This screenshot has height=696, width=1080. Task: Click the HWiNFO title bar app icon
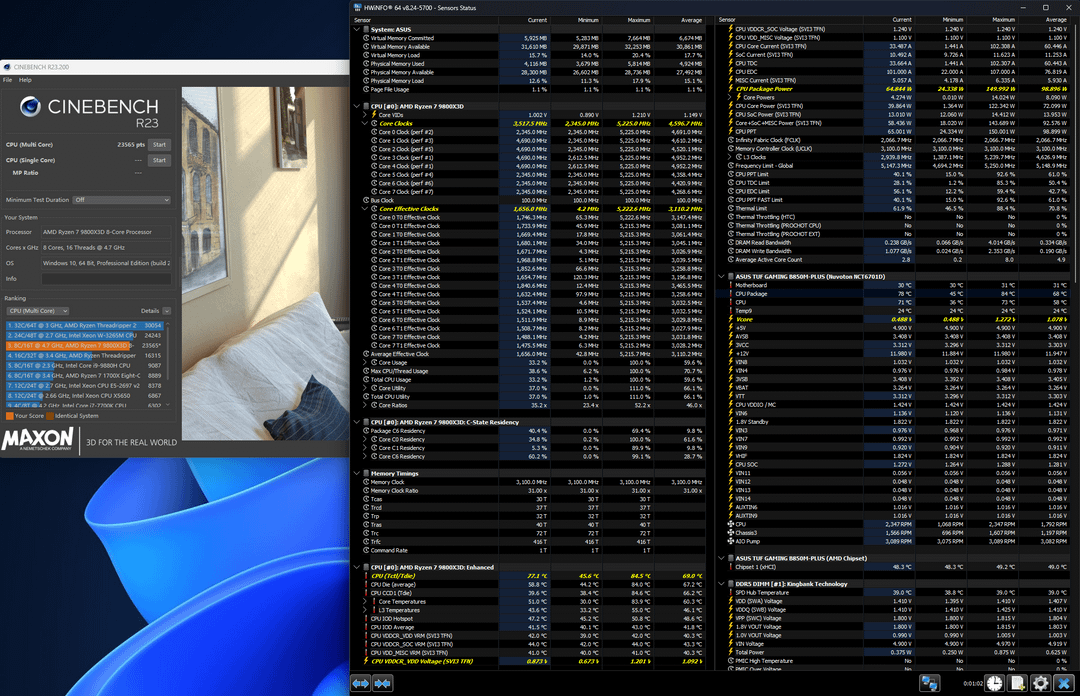357,8
